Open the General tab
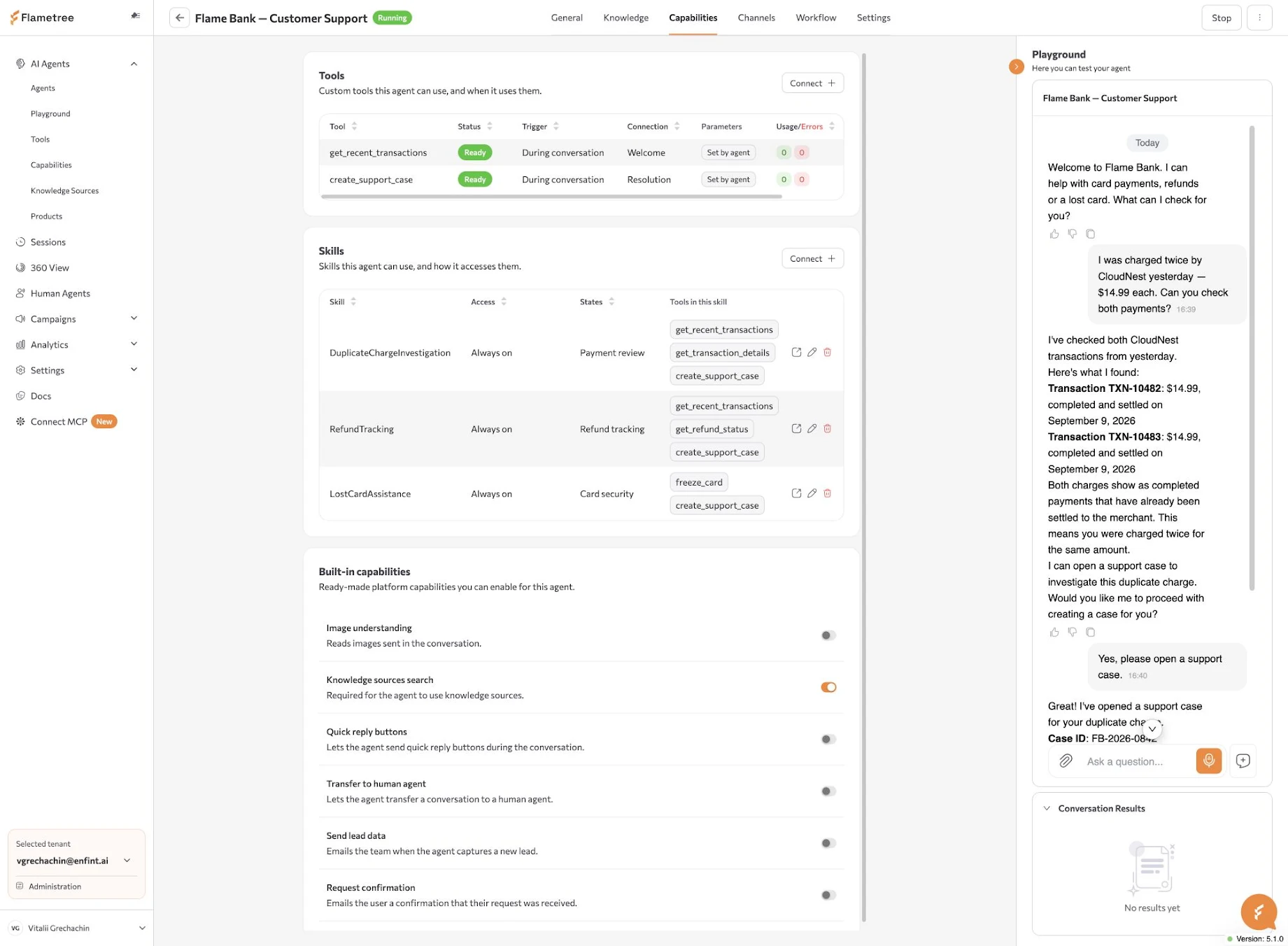This screenshot has width=1288, height=946. coord(566,17)
